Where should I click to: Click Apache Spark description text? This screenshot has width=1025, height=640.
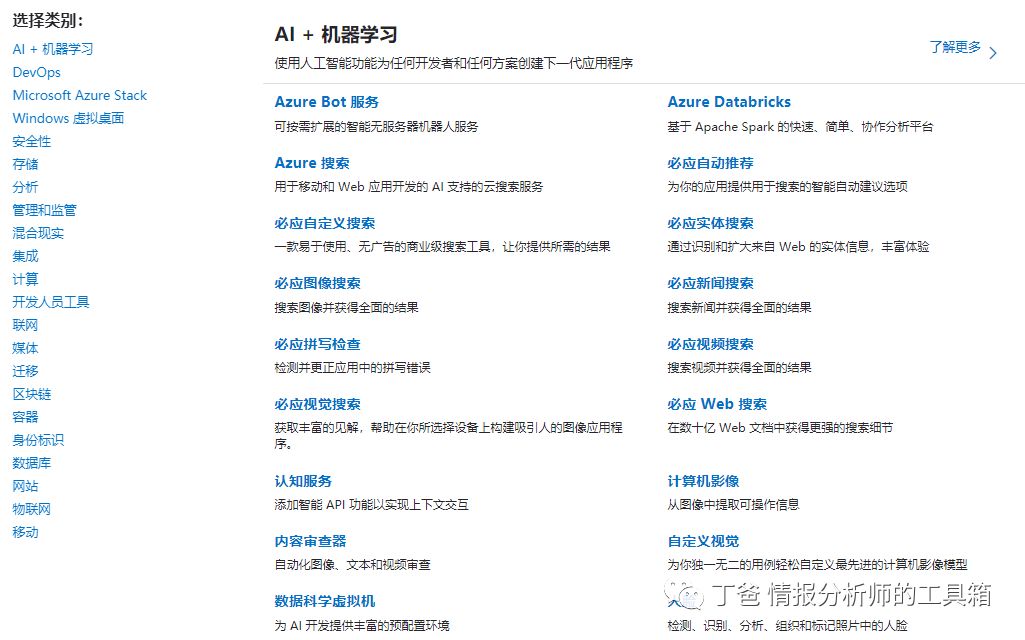click(800, 126)
